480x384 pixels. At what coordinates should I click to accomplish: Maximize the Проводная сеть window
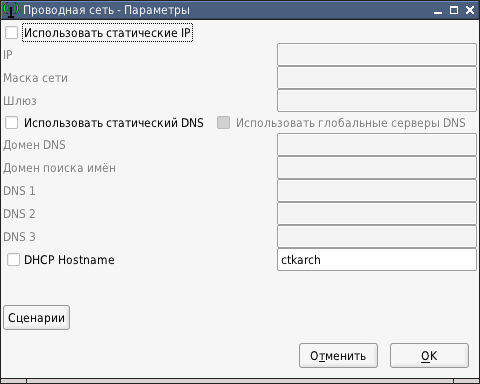point(454,10)
